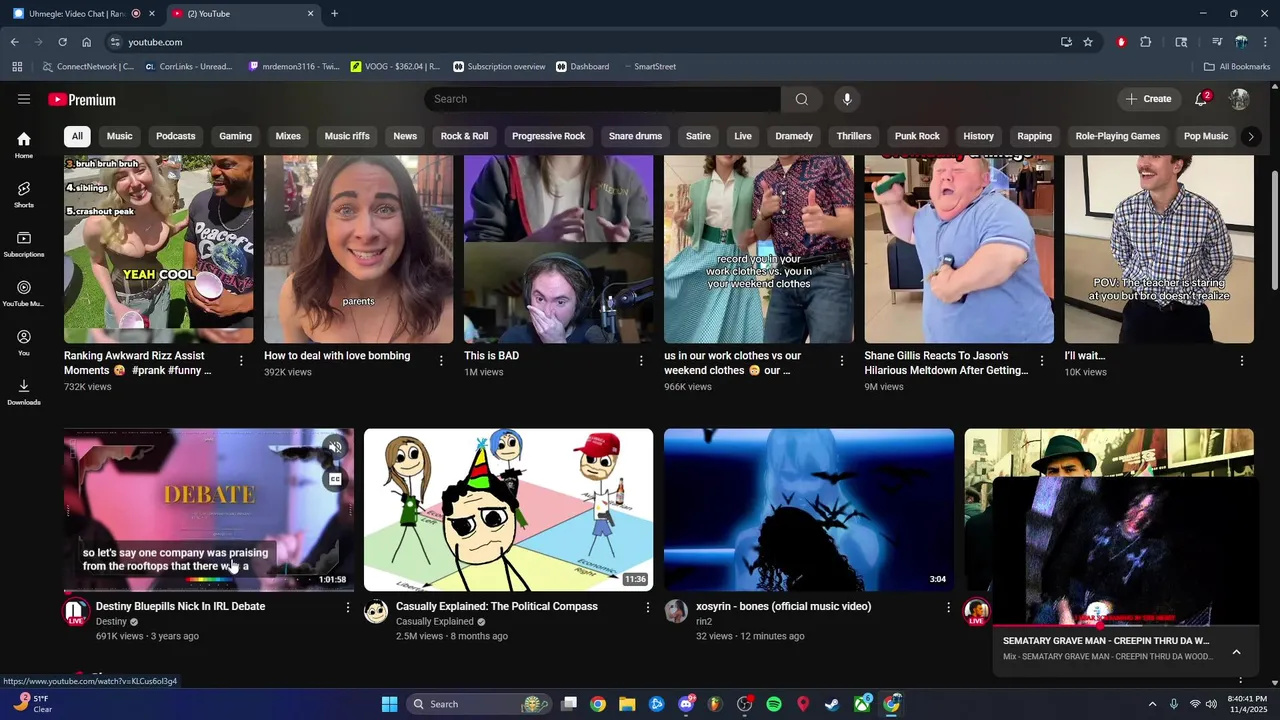Image resolution: width=1280 pixels, height=720 pixels.
Task: Select the Podcasts filter chip
Action: tap(176, 136)
